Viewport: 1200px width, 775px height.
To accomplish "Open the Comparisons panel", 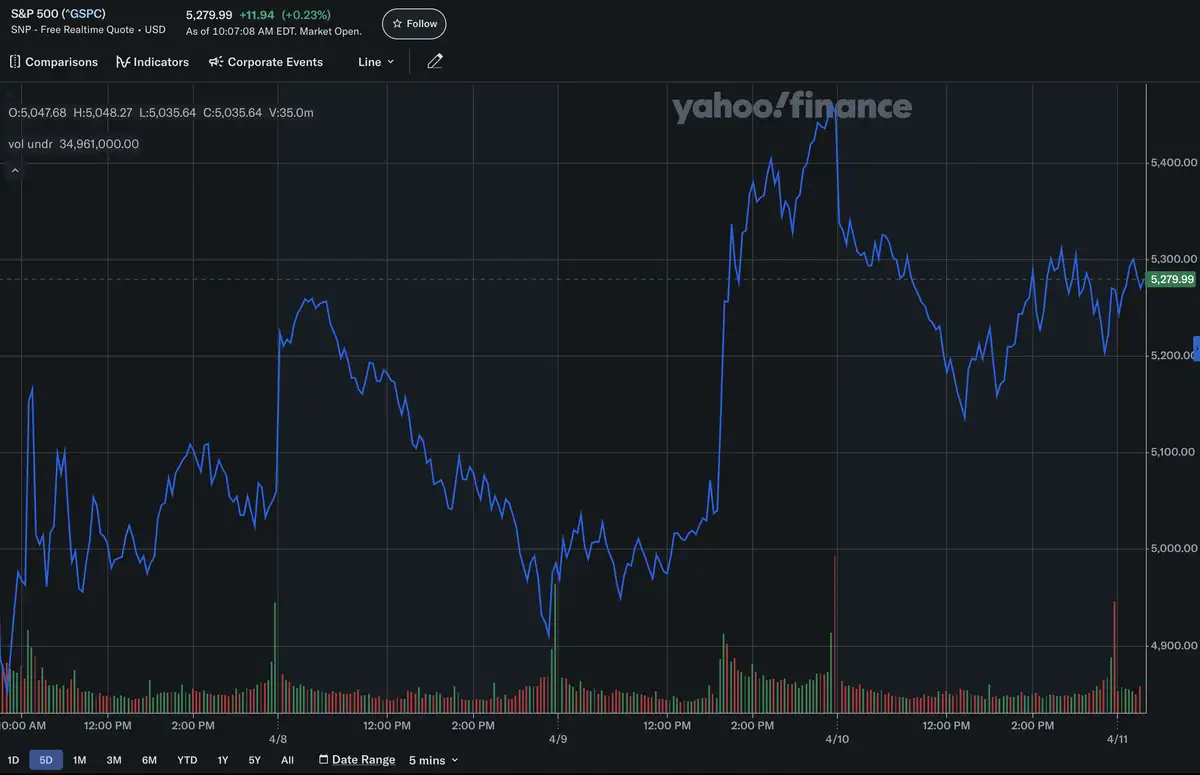I will [54, 62].
